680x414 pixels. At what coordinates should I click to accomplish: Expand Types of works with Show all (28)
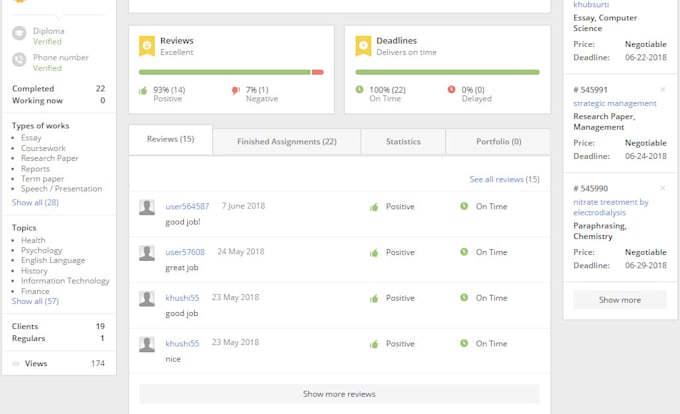point(35,202)
